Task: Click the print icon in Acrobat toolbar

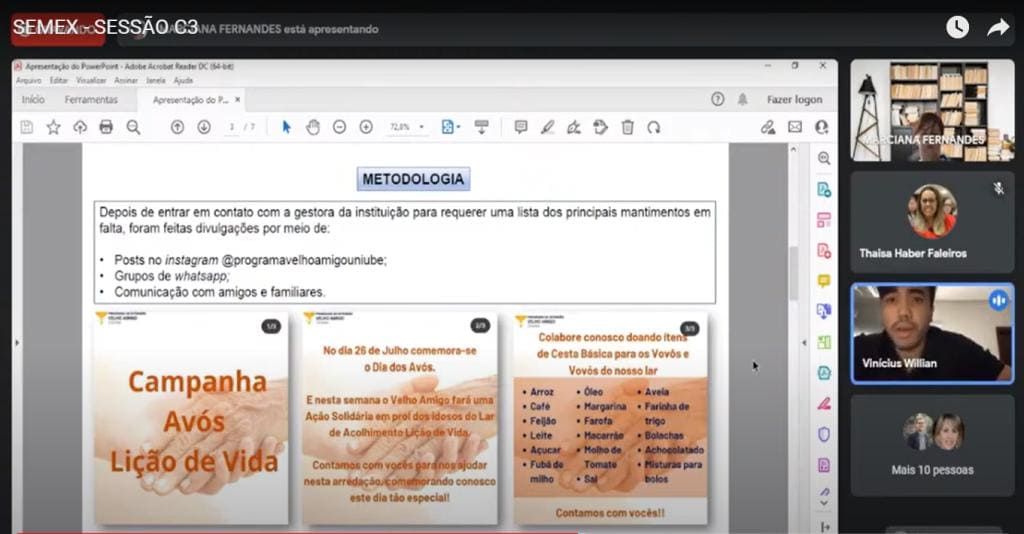Action: pos(106,127)
